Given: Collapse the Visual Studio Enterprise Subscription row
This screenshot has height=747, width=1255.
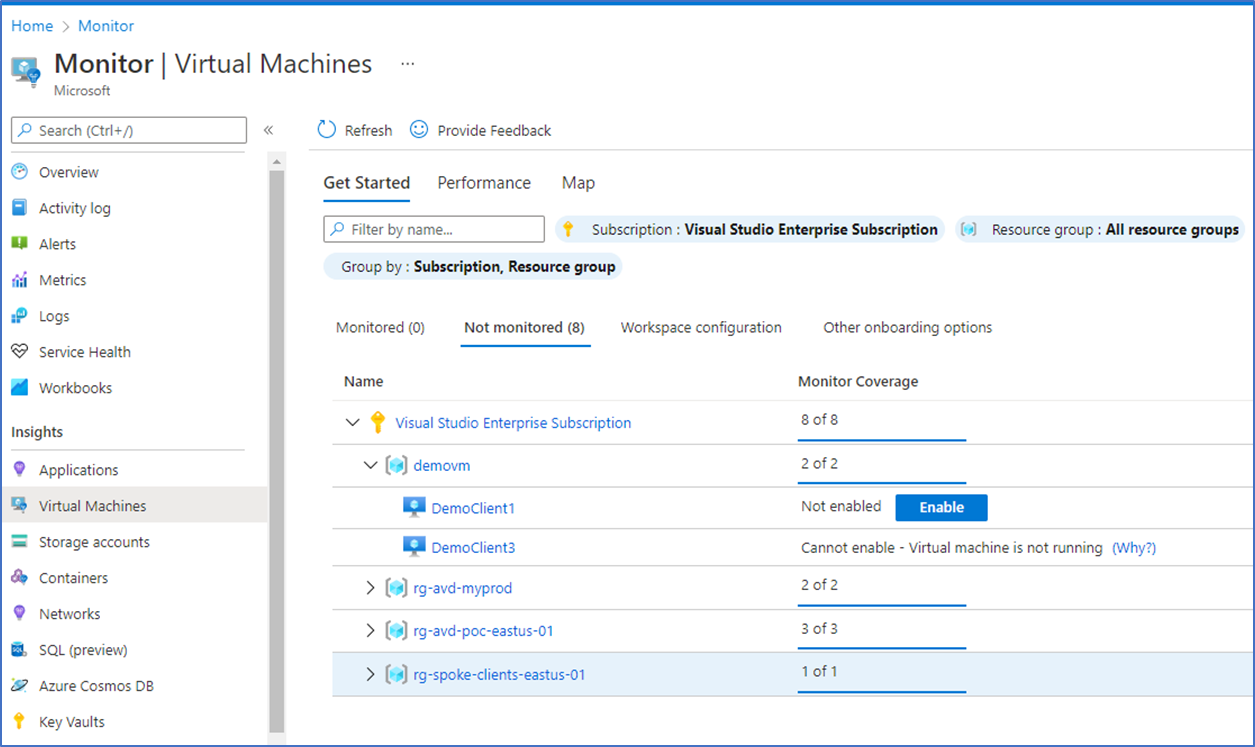Looking at the screenshot, I should (x=352, y=423).
